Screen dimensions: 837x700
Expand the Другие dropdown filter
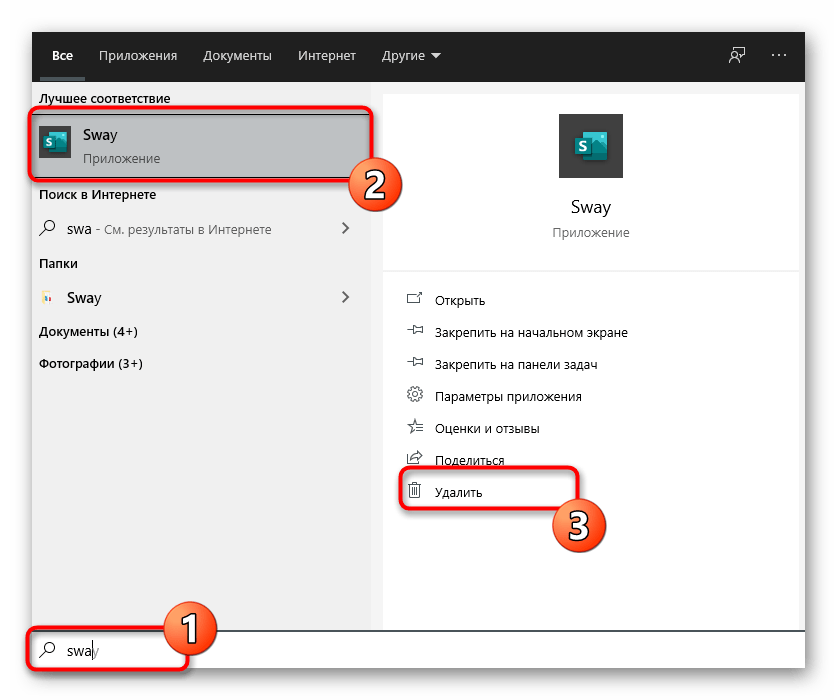point(411,56)
